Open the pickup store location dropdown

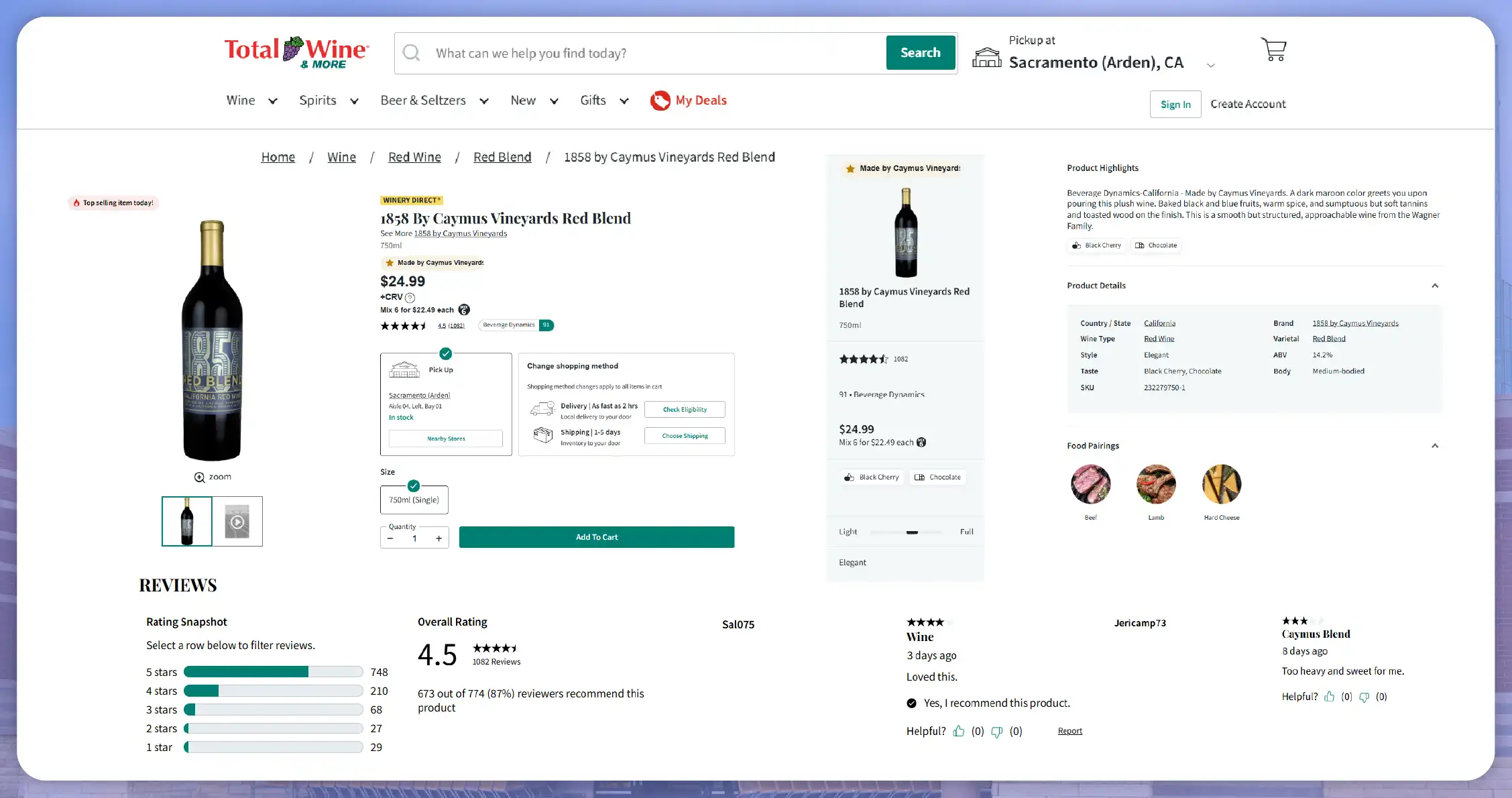click(x=1210, y=65)
